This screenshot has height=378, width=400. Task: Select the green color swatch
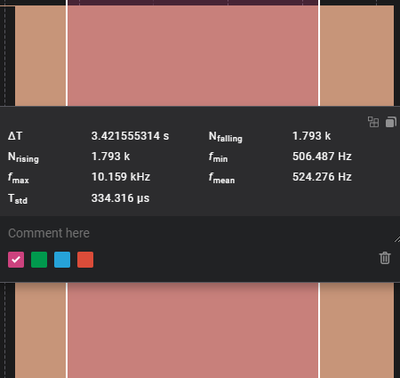point(39,260)
